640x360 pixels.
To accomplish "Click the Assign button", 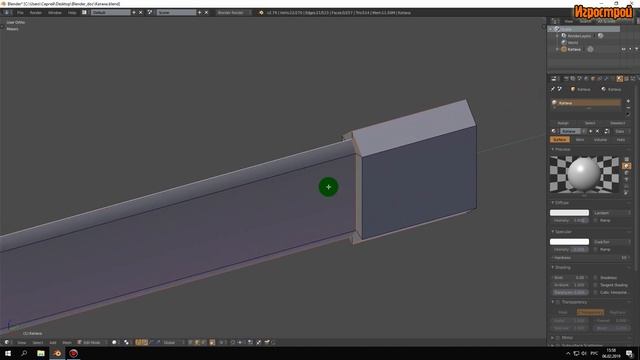I will tap(563, 123).
